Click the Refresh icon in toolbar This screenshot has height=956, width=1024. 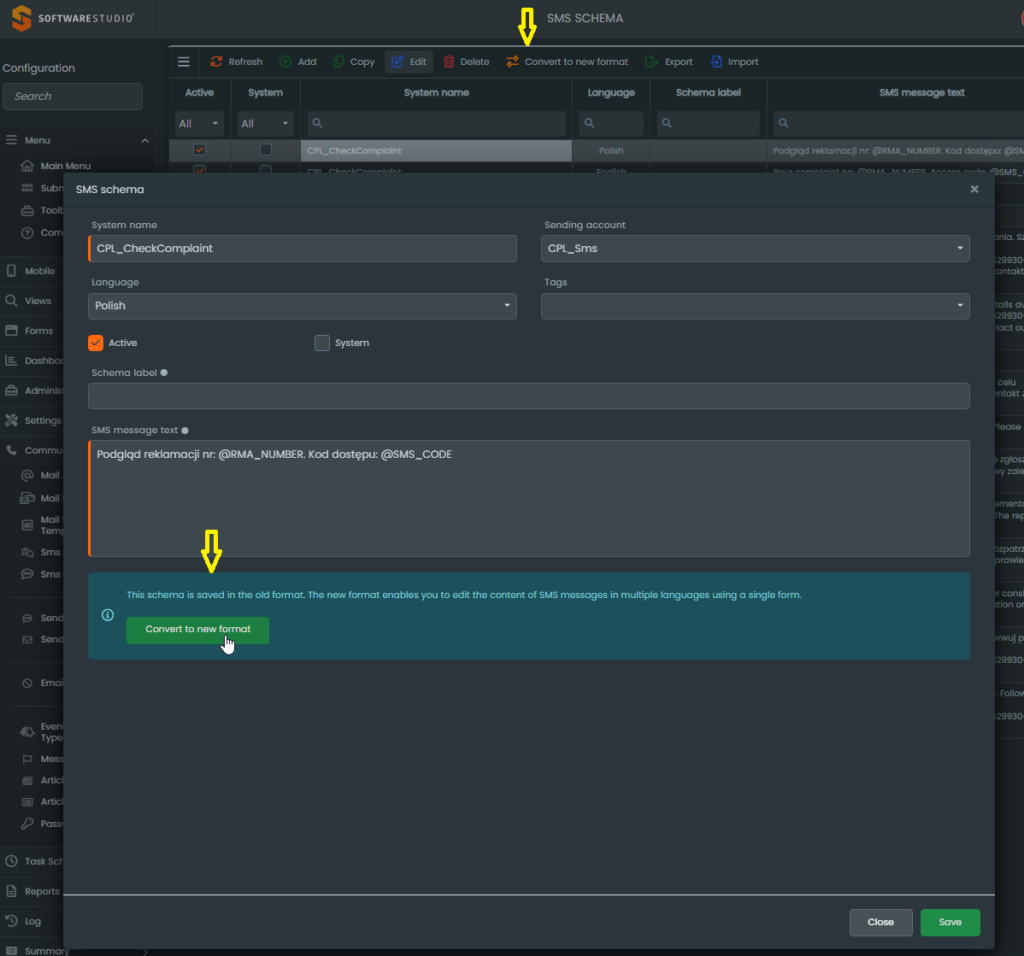point(216,62)
